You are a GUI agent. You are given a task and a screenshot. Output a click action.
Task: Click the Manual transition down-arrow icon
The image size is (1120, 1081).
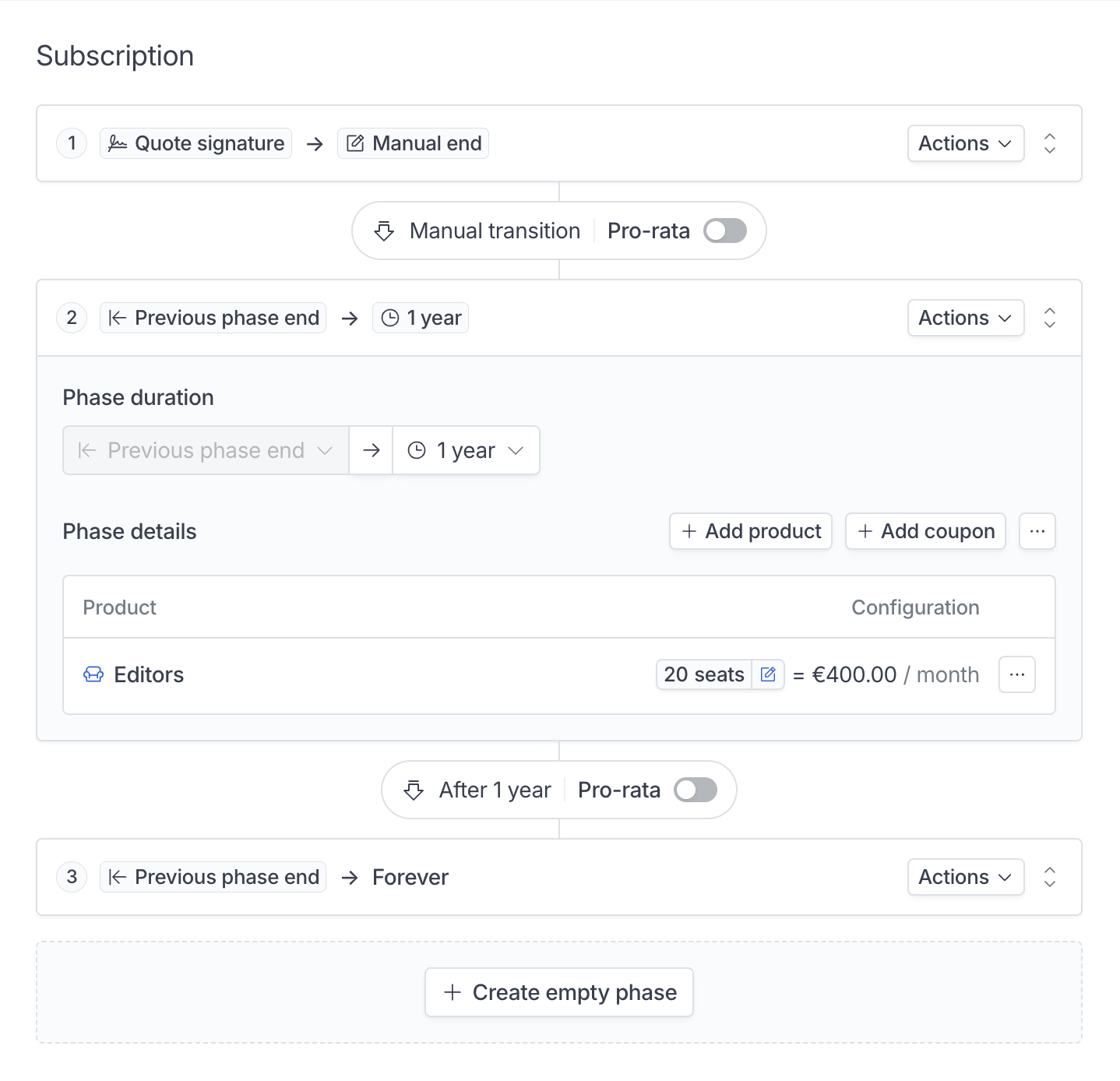pyautogui.click(x=384, y=231)
